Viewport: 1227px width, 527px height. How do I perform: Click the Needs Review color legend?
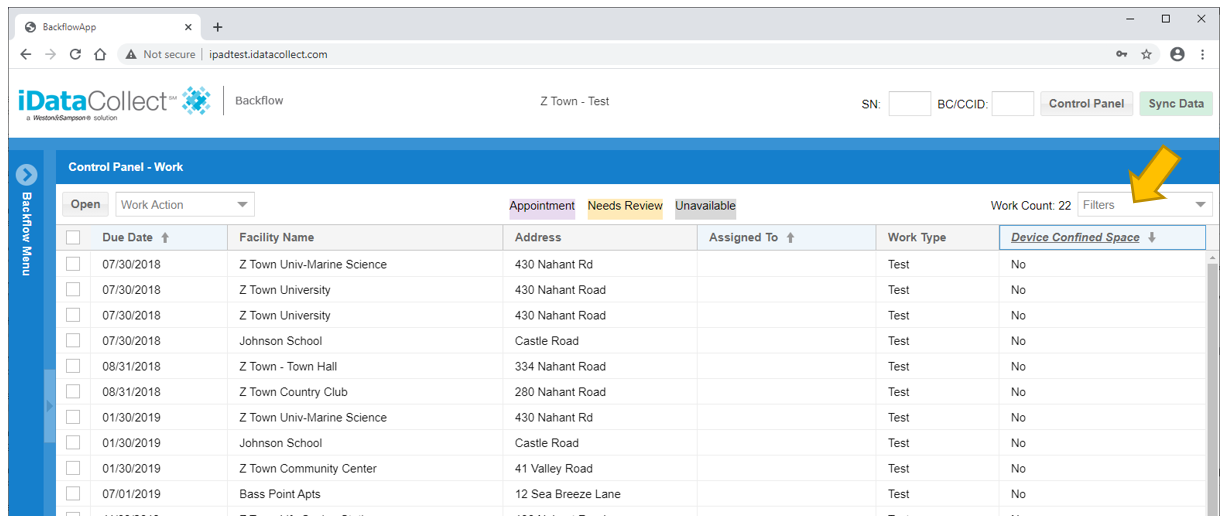pos(625,207)
